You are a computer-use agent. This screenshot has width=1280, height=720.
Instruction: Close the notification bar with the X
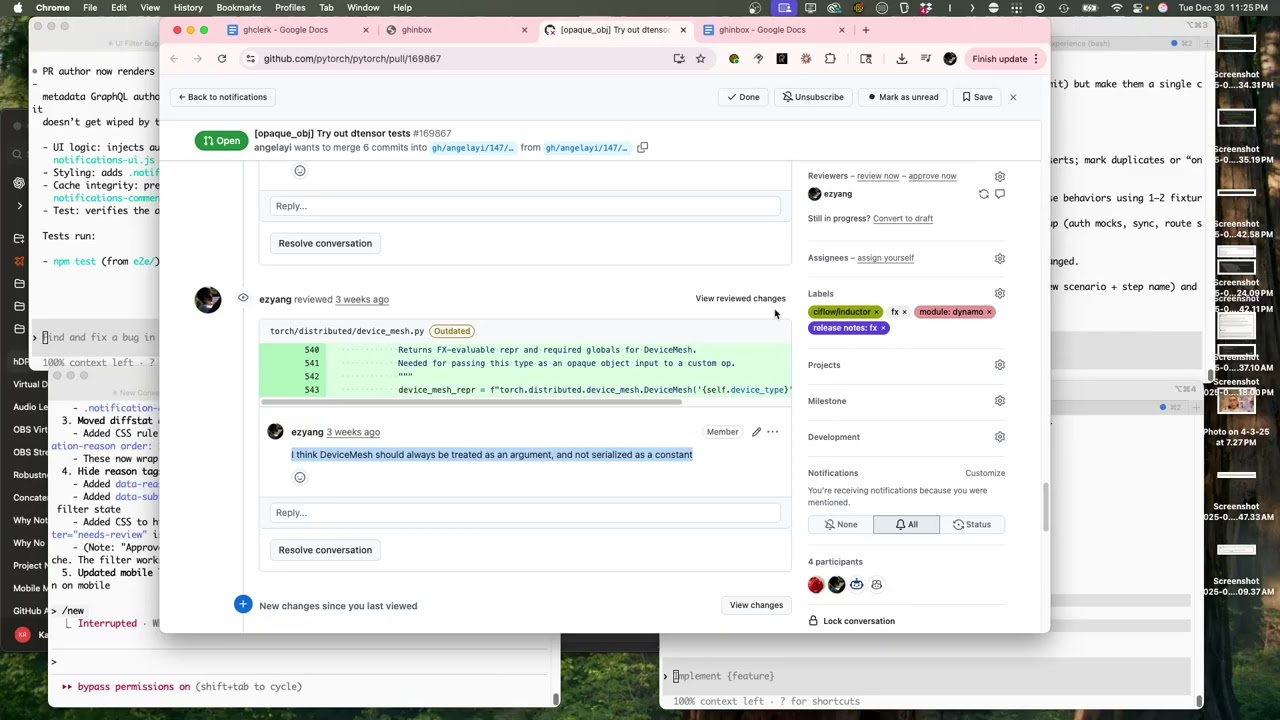point(1012,97)
